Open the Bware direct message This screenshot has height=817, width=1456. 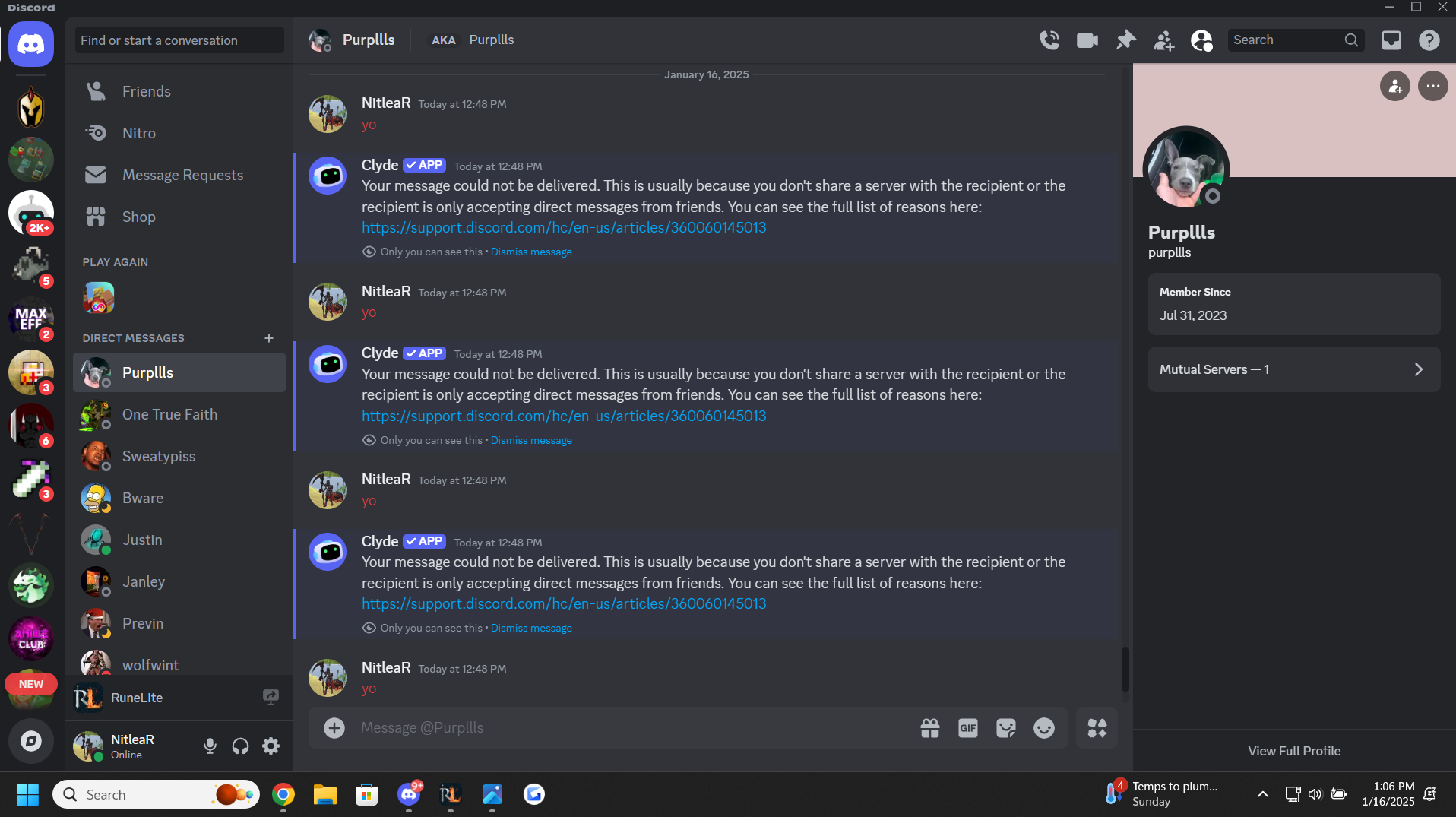[179, 498]
